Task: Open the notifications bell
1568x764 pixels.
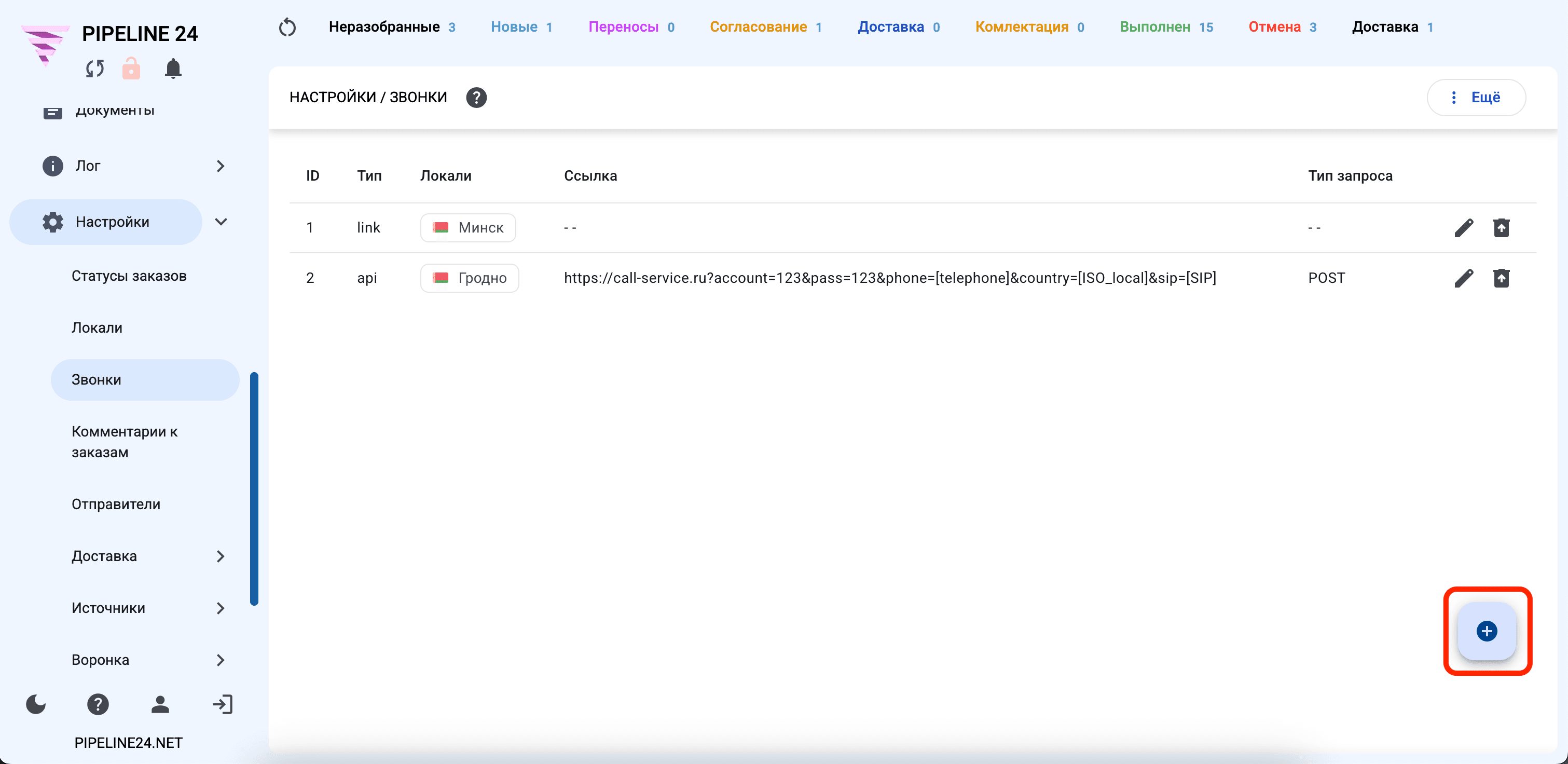Action: (x=173, y=68)
